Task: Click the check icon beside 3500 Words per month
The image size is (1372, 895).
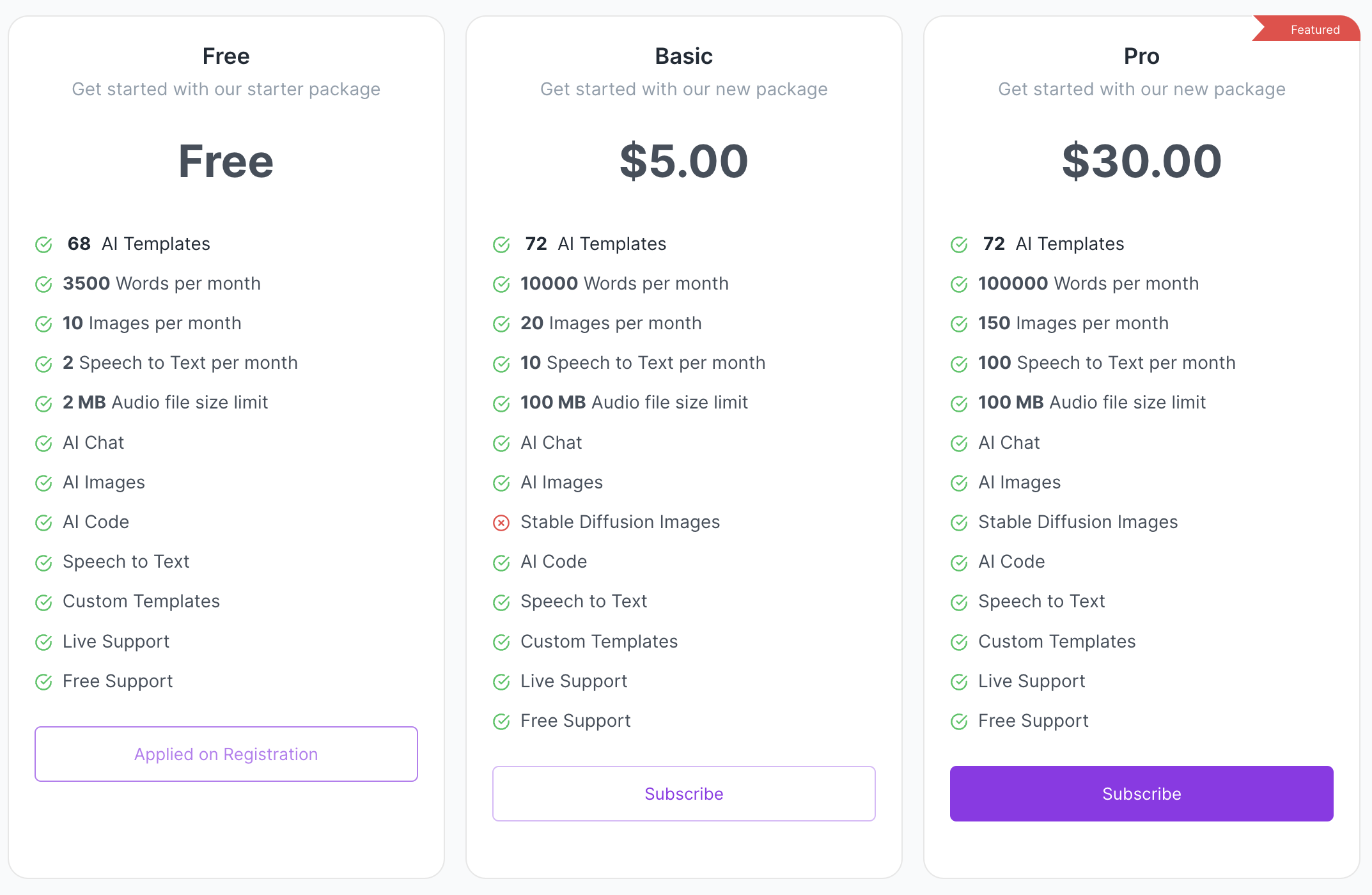Action: (43, 284)
